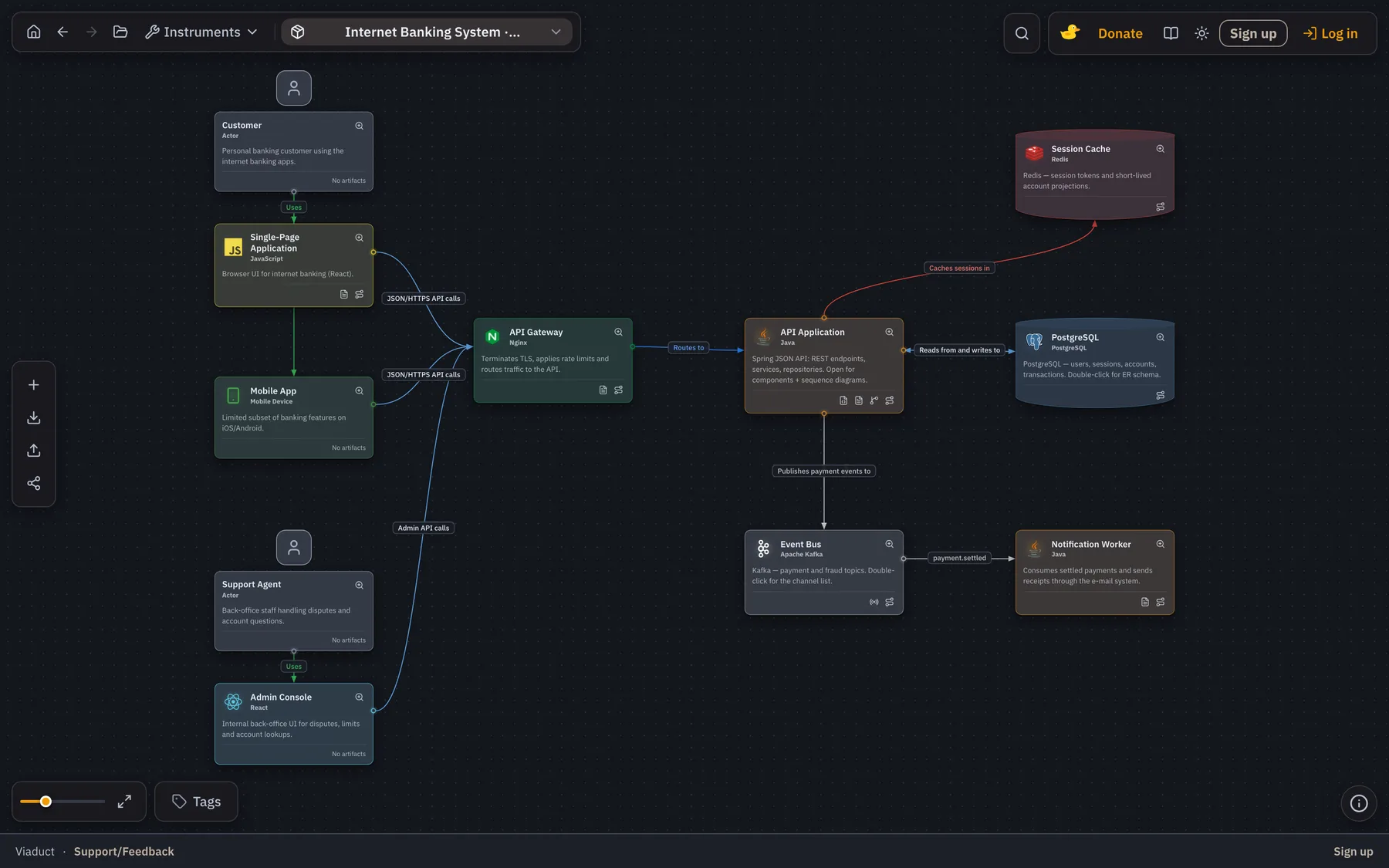The image size is (1389, 868).
Task: Select the Notification Worker node
Action: [x=1095, y=572]
